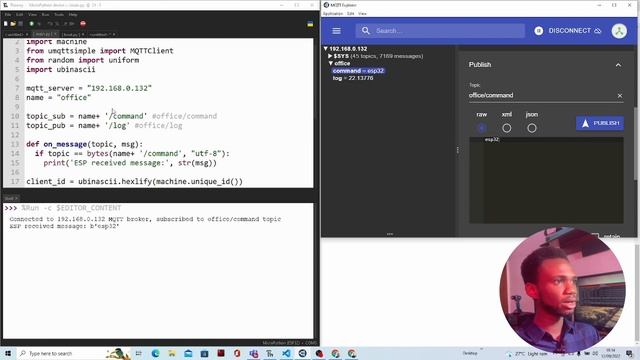Open the notification center icon in the taskbar
Screen dimensions: 640x360
(x=629, y=353)
